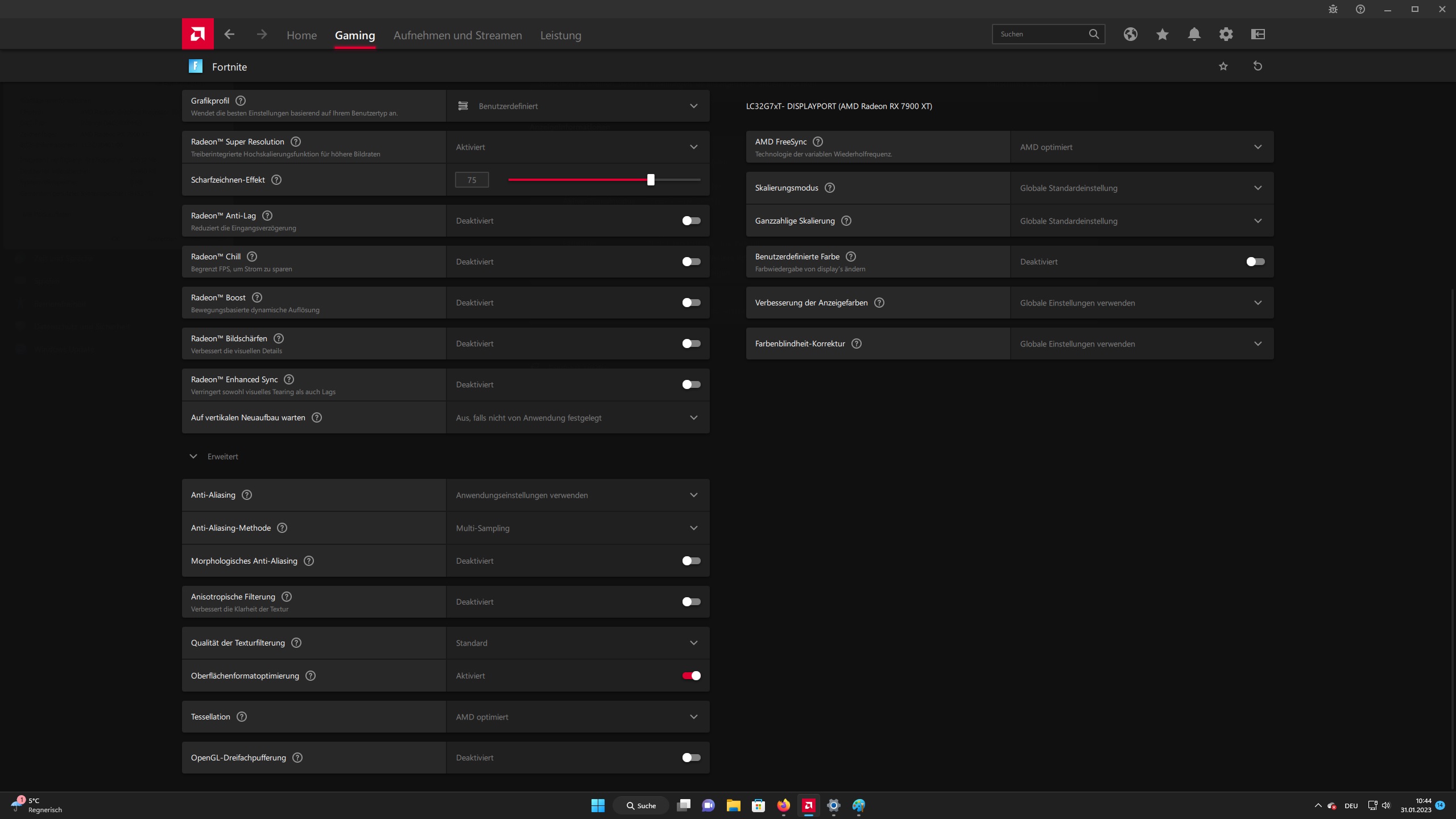Toggle the sidebar panel icon
The height and width of the screenshot is (819, 1456).
coord(1258,34)
